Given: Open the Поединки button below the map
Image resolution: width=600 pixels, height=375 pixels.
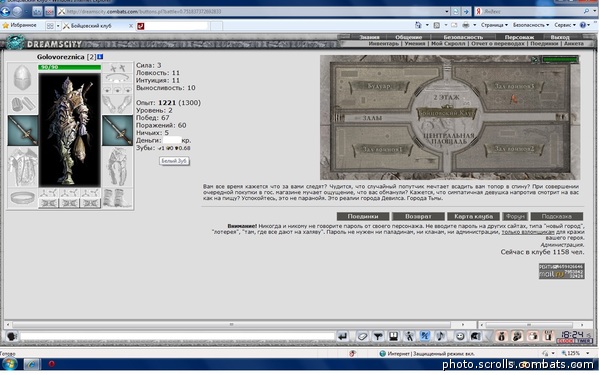Looking at the screenshot, I should (x=363, y=217).
